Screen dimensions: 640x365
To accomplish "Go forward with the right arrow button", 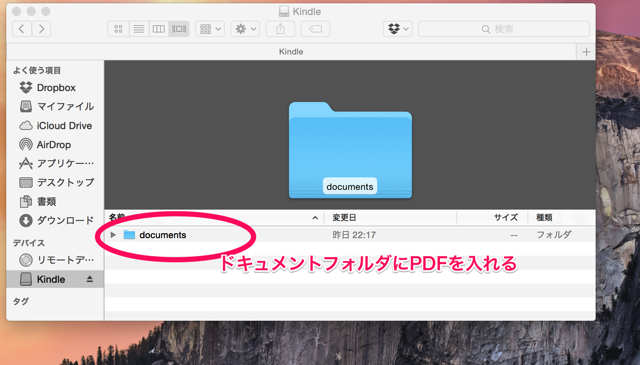I will [41, 29].
